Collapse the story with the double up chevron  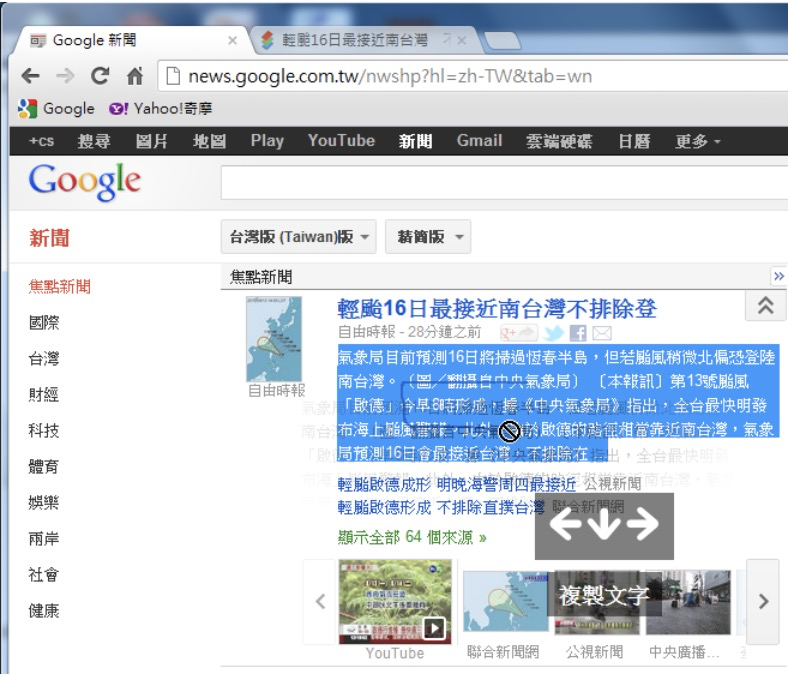coord(765,306)
